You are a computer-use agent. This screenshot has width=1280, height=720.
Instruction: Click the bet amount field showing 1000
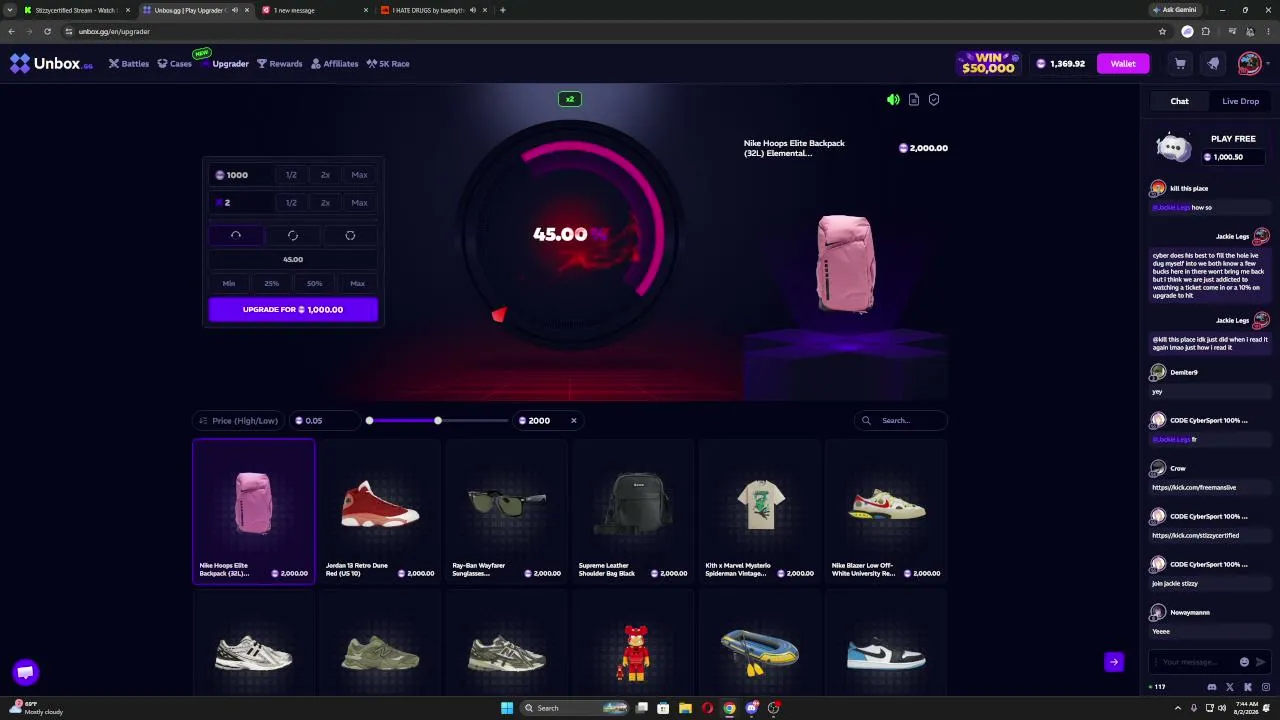[x=240, y=175]
